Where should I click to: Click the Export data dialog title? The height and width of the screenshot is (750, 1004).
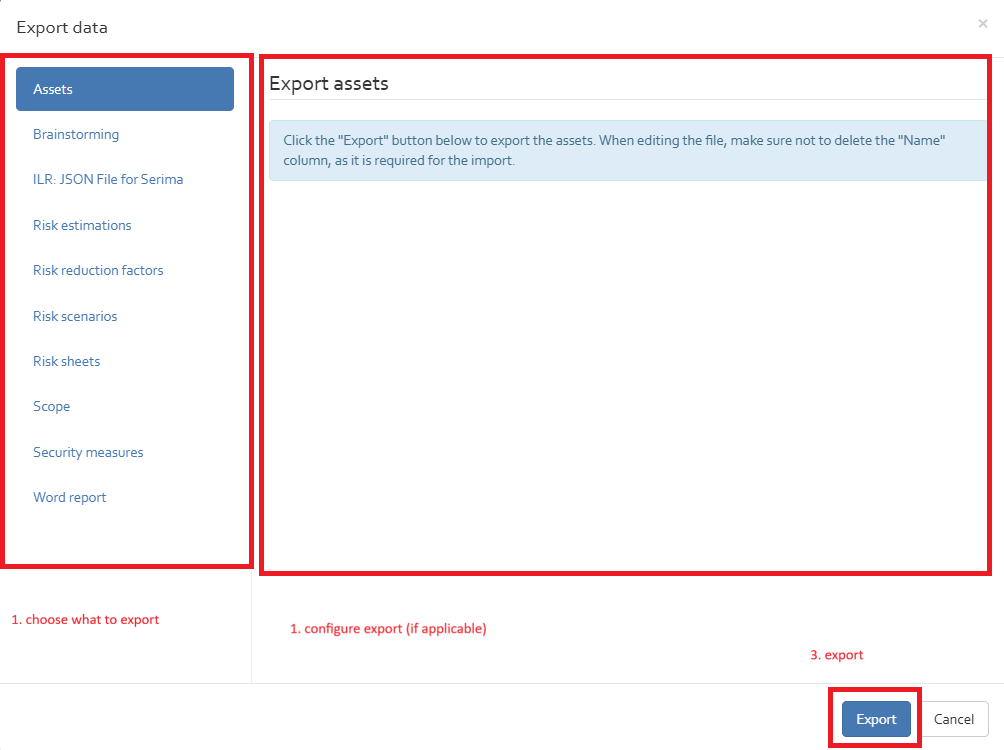(62, 28)
